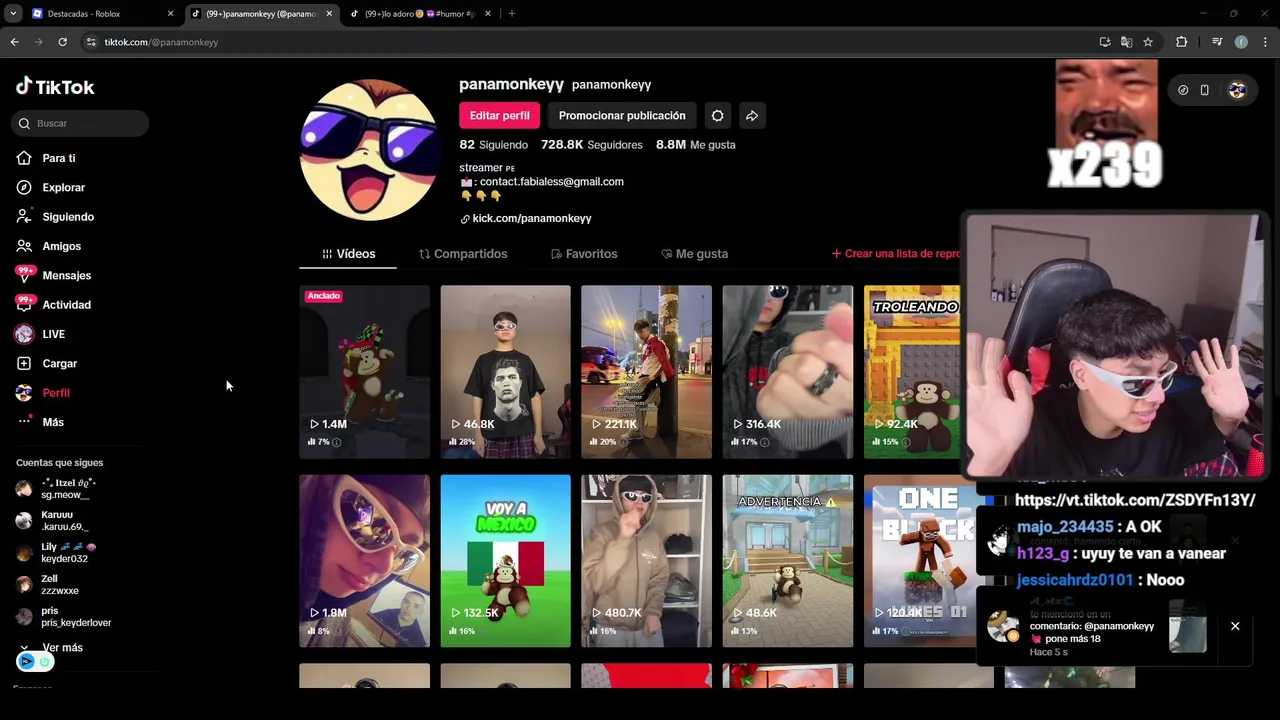
Task: Click account avatar icon at top right
Action: (1237, 90)
